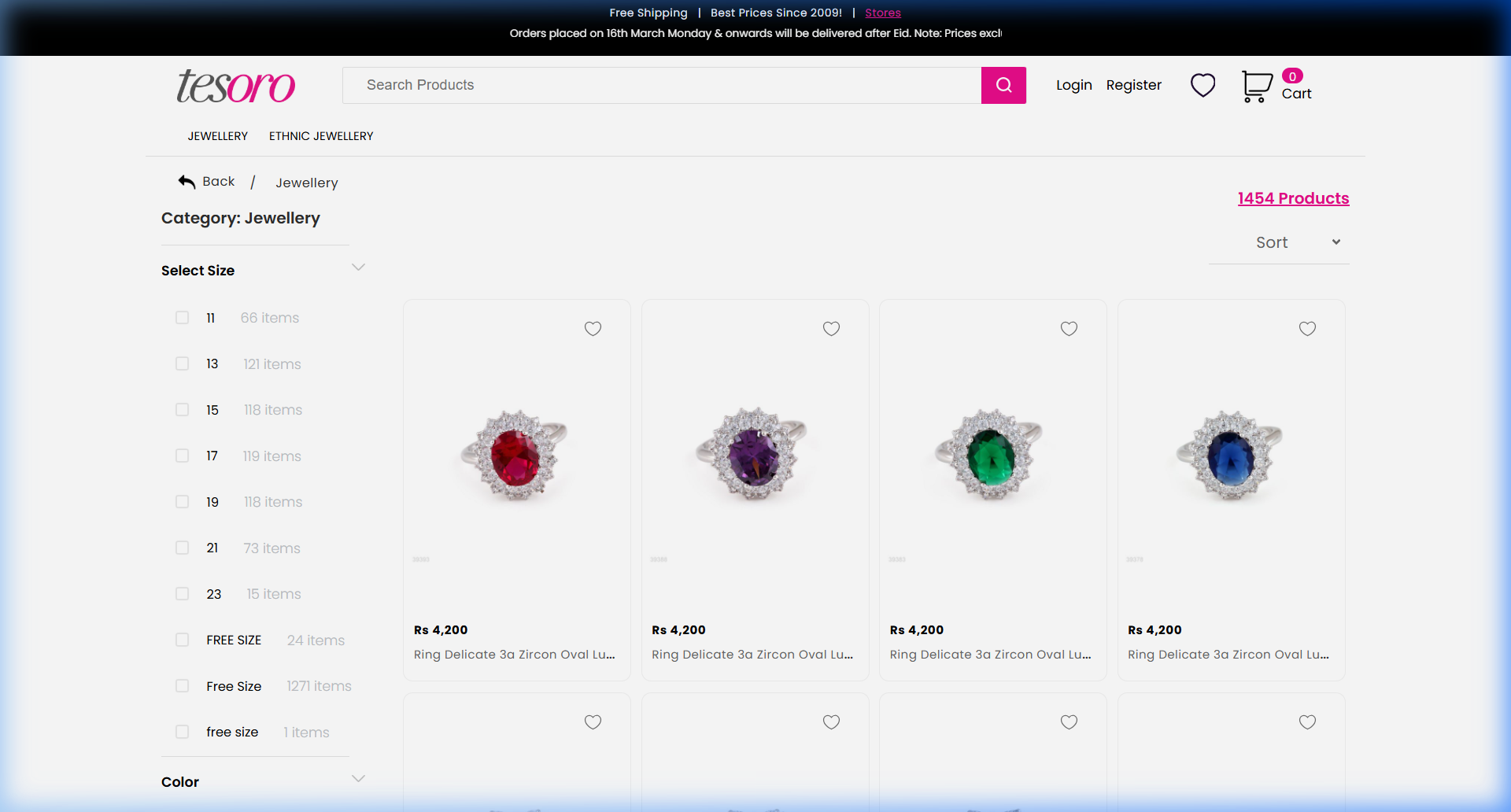The image size is (1511, 812).
Task: Open the JEWELLERY menu item
Action: click(217, 136)
